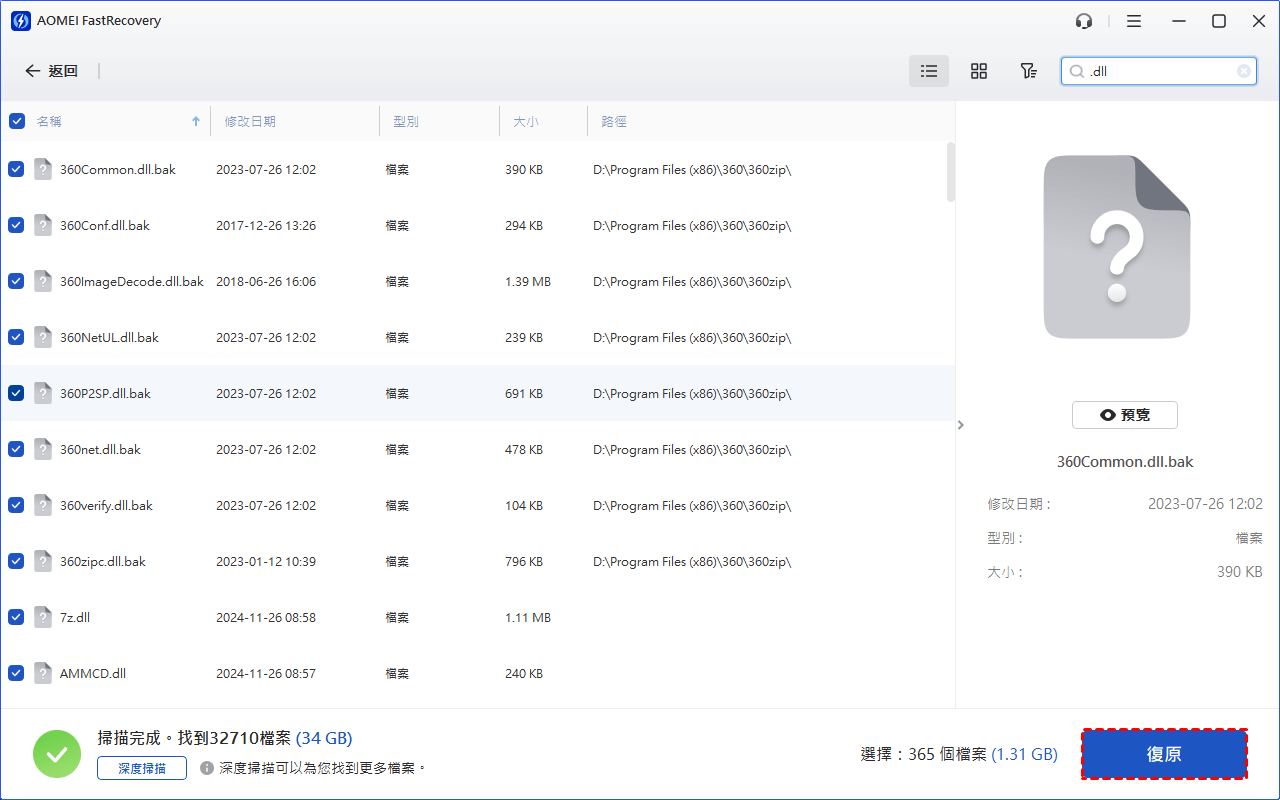Click the search box containing .dll
Screen dimensions: 1280x800
pos(1159,71)
